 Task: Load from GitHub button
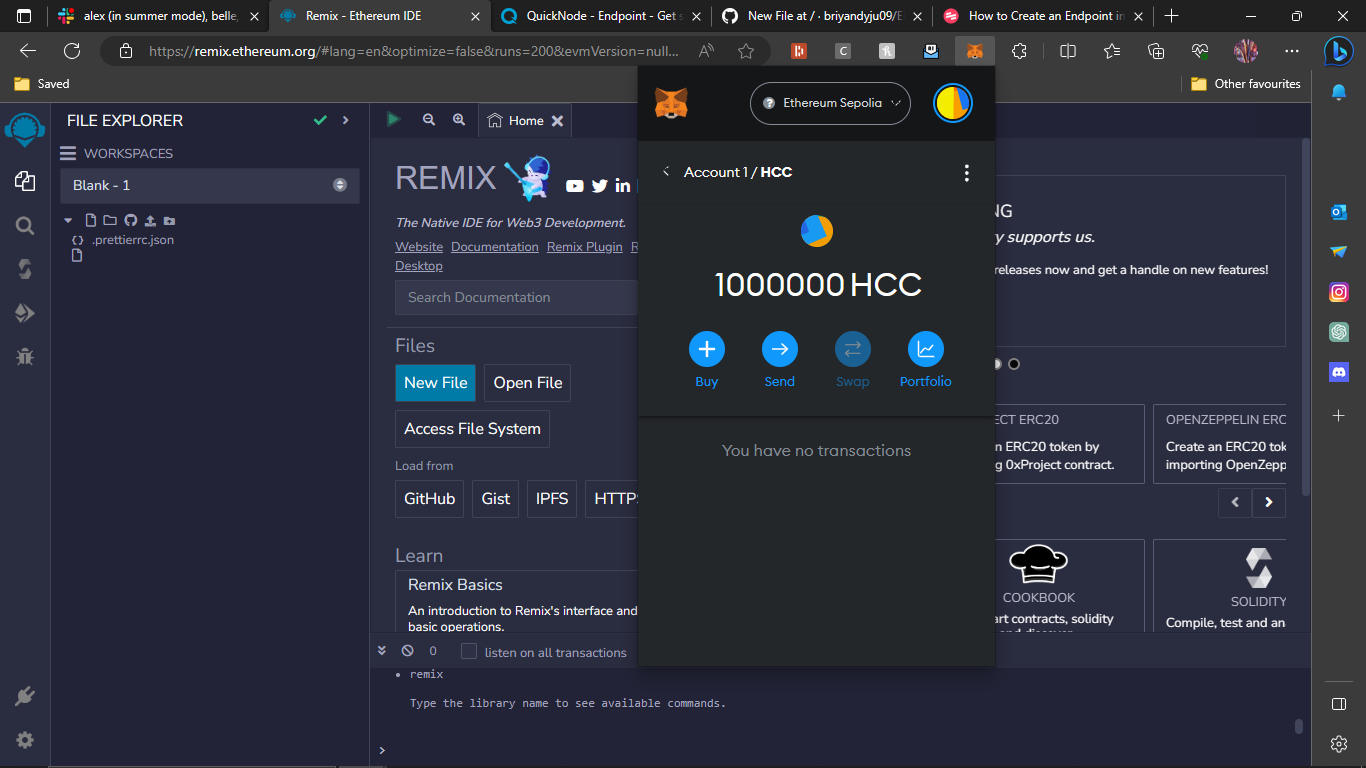tap(430, 499)
